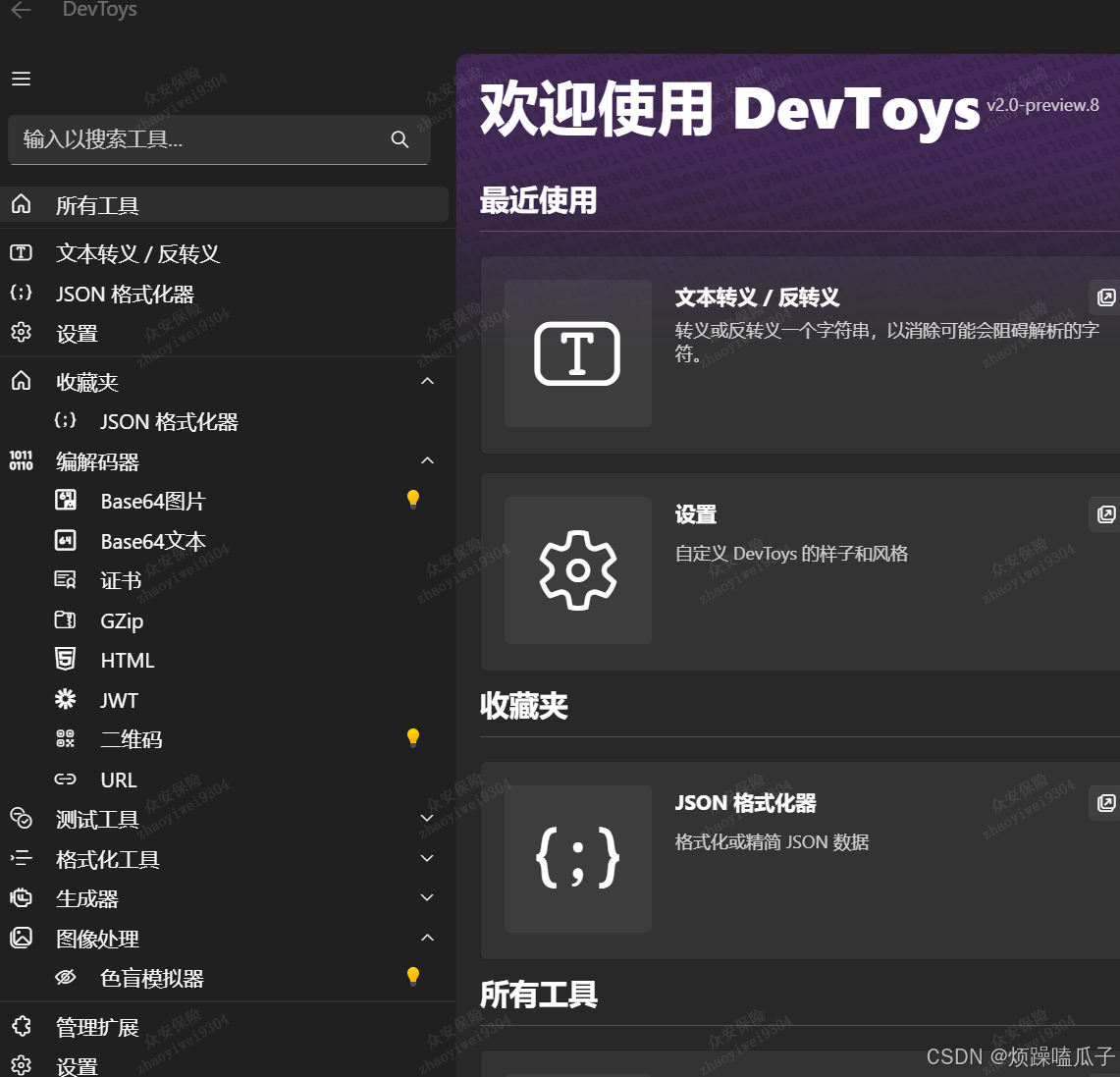Open the 色盲模拟器 tool
Screen dimensions: 1120x1077
pos(224,978)
